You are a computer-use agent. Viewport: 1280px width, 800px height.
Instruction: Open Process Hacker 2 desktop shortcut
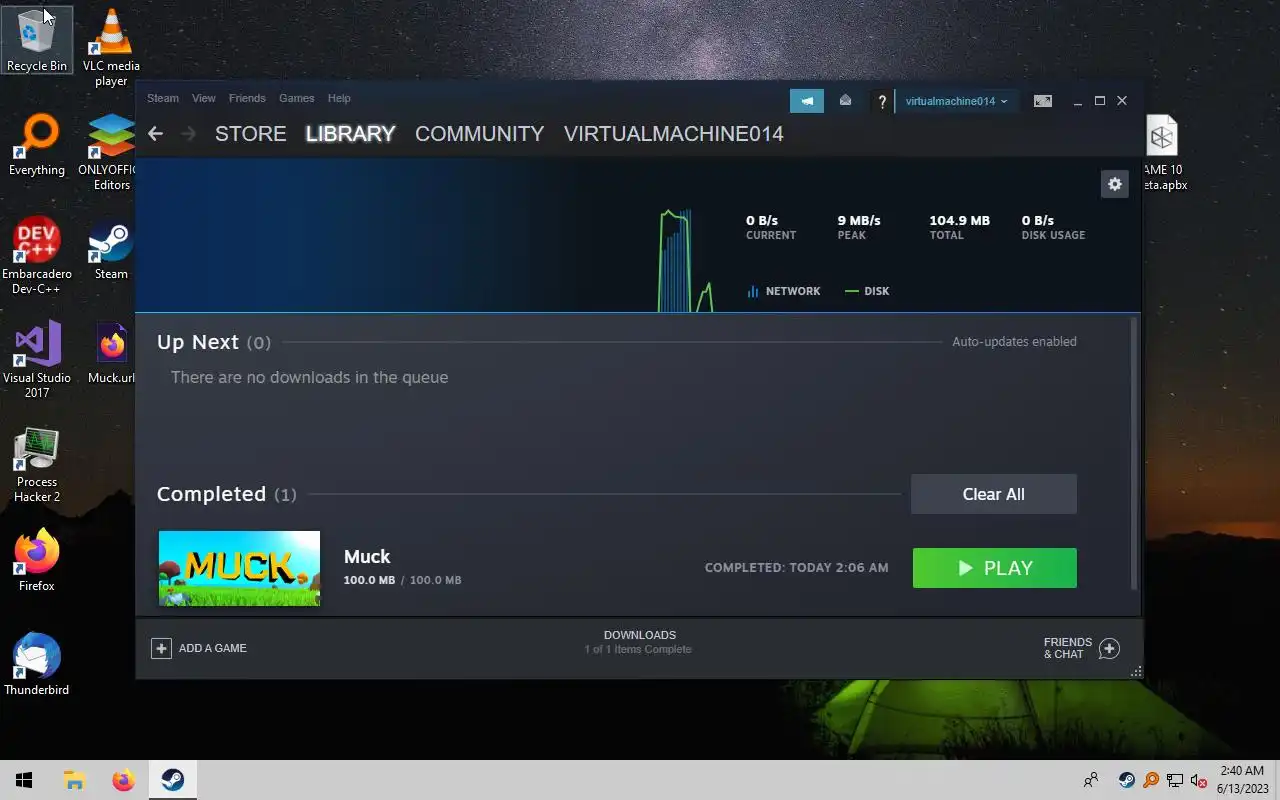(x=37, y=464)
